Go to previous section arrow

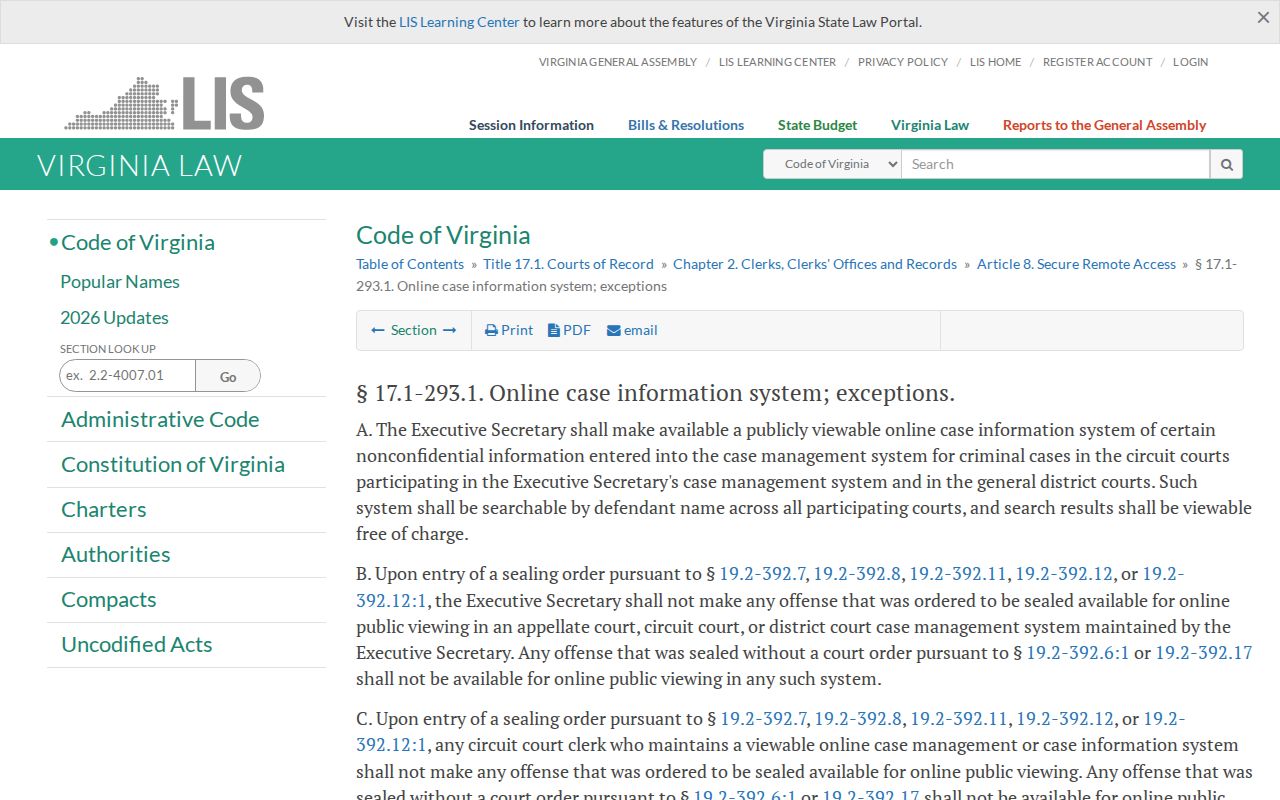pyautogui.click(x=378, y=330)
